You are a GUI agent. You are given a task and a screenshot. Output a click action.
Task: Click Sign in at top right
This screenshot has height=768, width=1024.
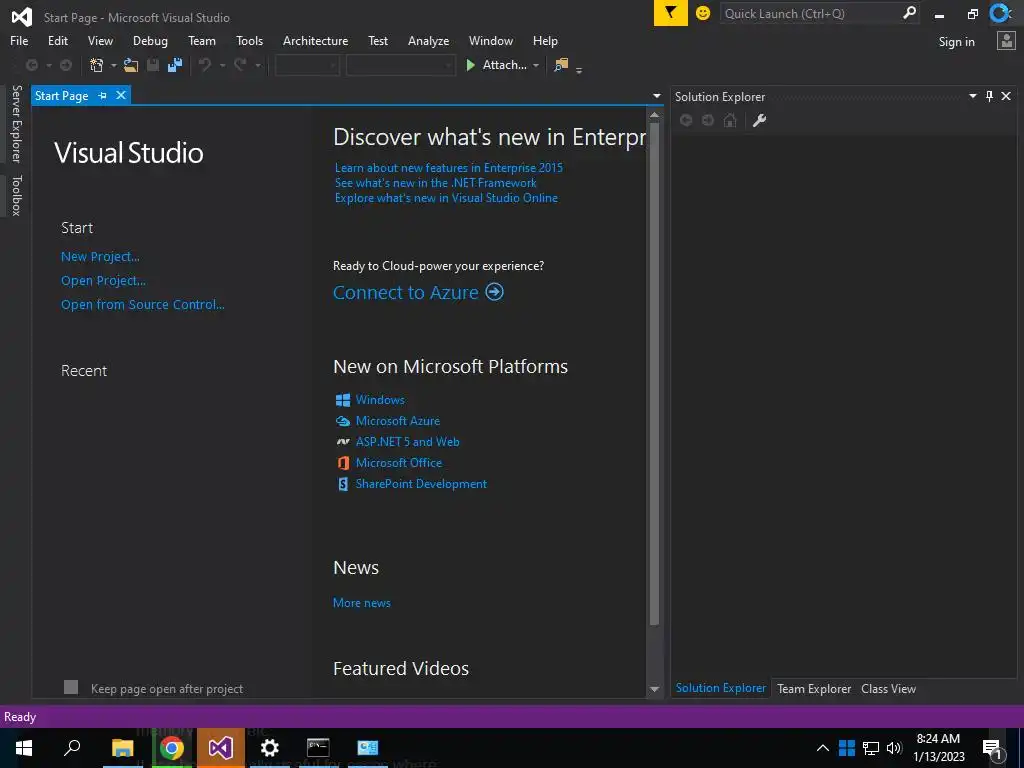(x=956, y=42)
